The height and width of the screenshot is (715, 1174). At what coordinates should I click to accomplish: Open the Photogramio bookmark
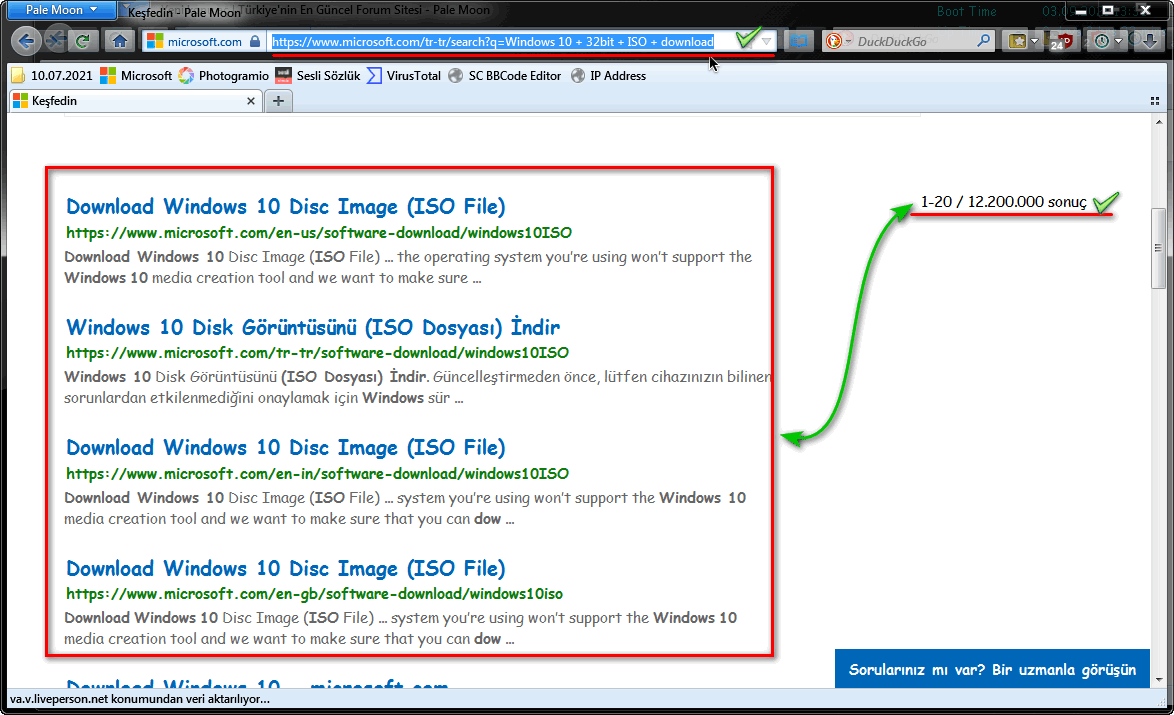click(223, 76)
